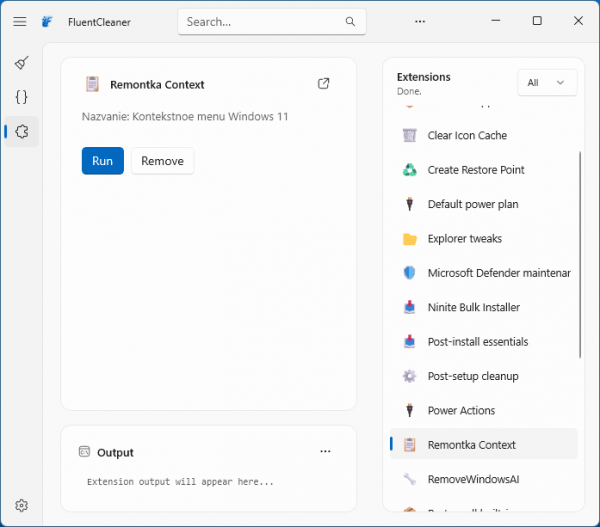Open the Output panel more options ellipsis
The image size is (600, 527).
pos(325,452)
